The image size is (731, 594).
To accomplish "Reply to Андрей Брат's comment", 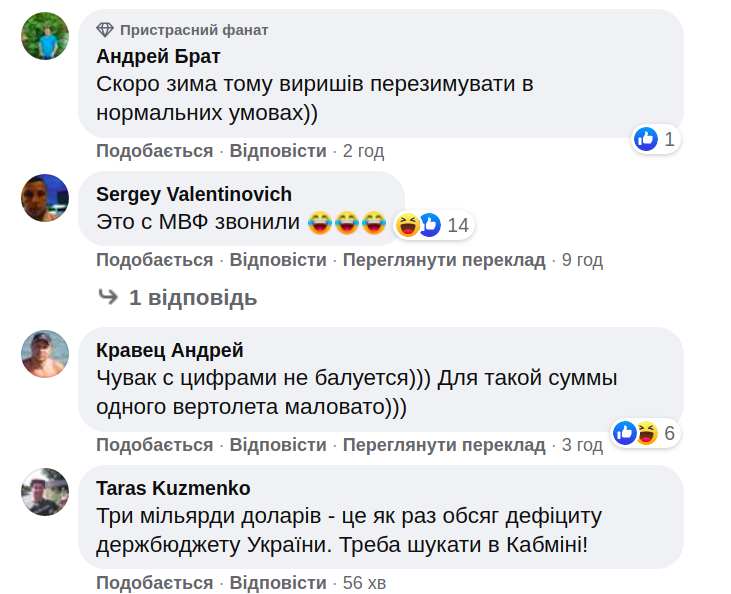I will pyautogui.click(x=278, y=151).
